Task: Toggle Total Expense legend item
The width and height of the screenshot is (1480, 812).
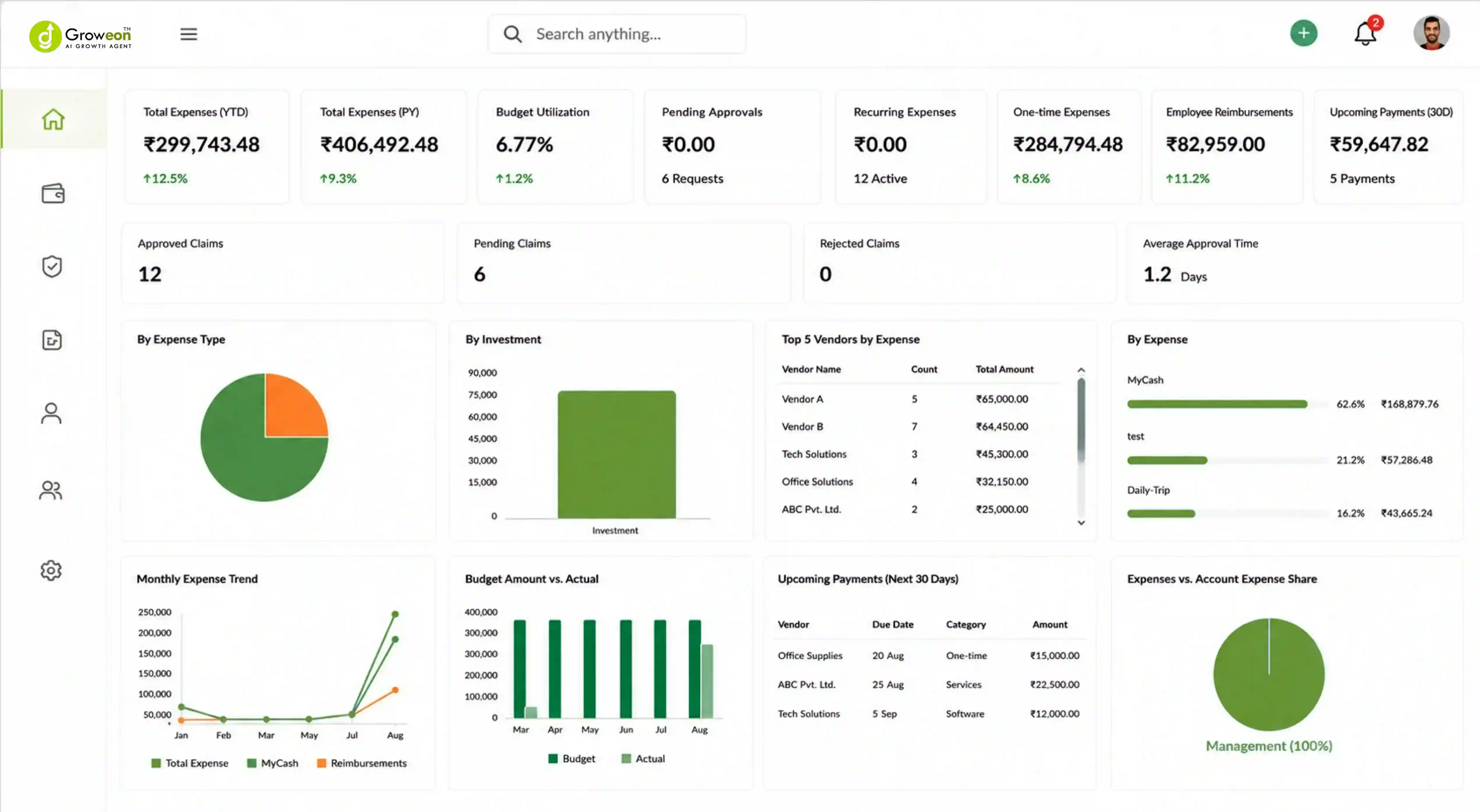Action: click(190, 762)
